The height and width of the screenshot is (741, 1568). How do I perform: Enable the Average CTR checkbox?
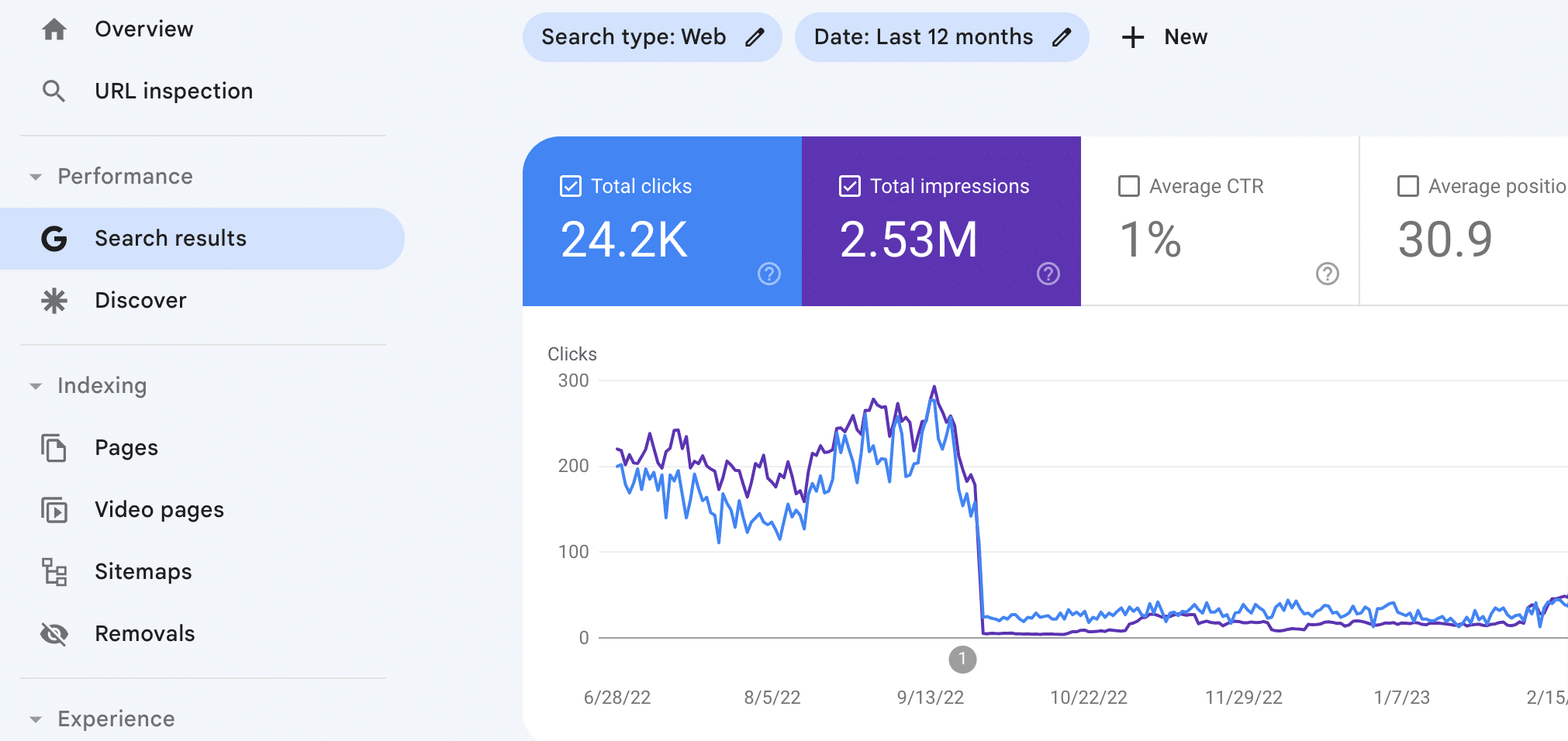pos(1129,186)
